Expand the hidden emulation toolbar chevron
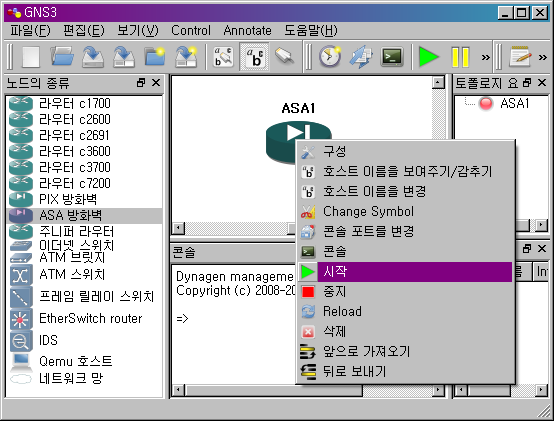 coord(486,57)
